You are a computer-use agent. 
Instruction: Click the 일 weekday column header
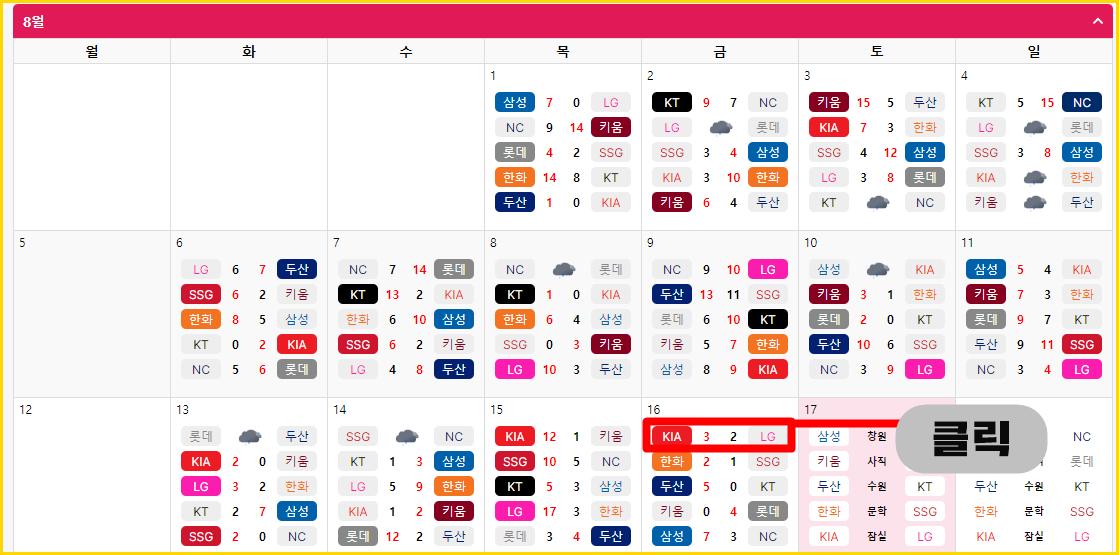coord(1033,51)
